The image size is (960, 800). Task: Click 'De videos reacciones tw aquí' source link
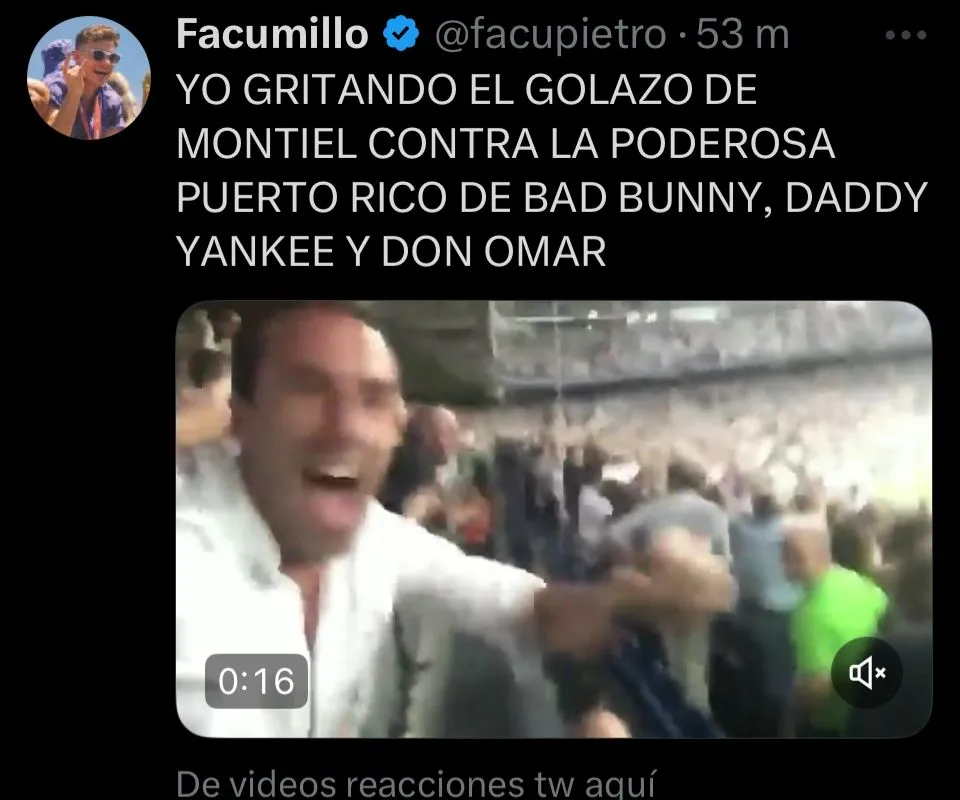point(416,783)
